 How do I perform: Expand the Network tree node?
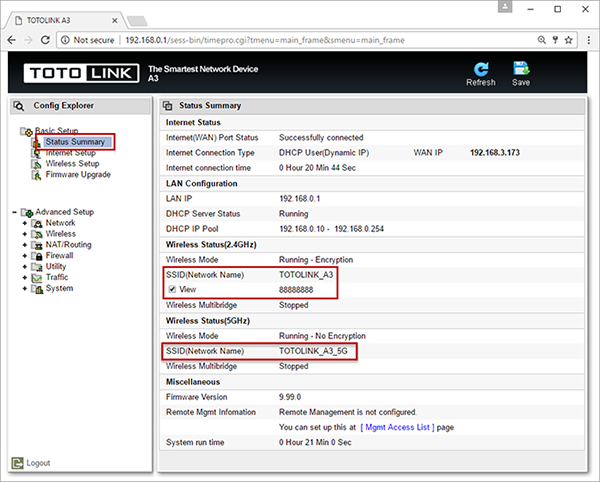click(x=25, y=223)
